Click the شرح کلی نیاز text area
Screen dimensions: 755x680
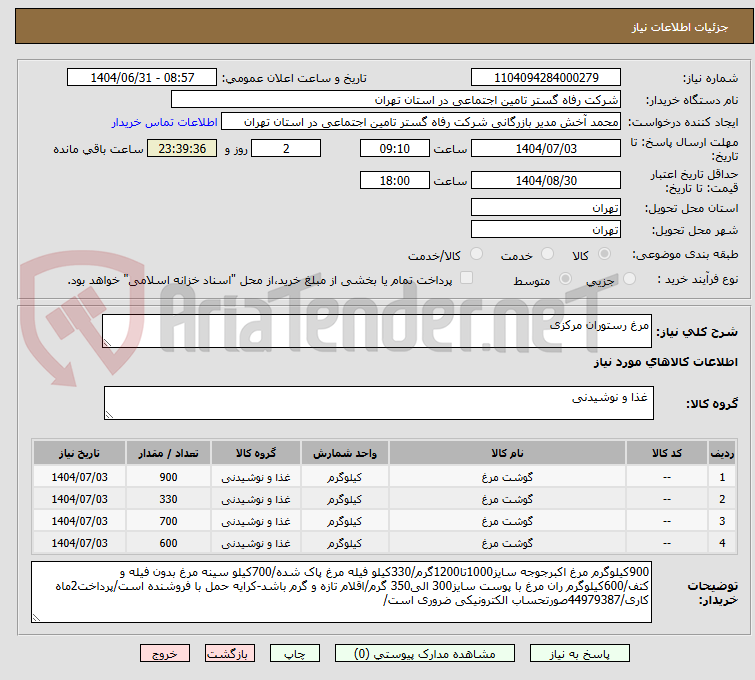pyautogui.click(x=378, y=332)
